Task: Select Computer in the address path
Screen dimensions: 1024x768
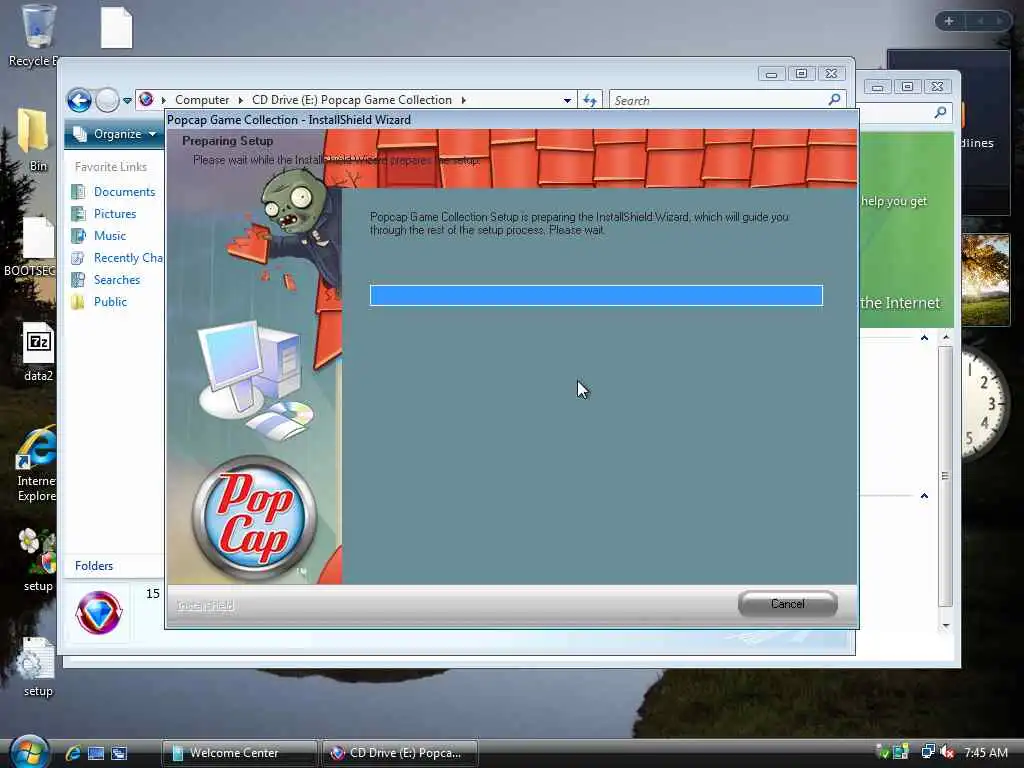Action: click(202, 100)
